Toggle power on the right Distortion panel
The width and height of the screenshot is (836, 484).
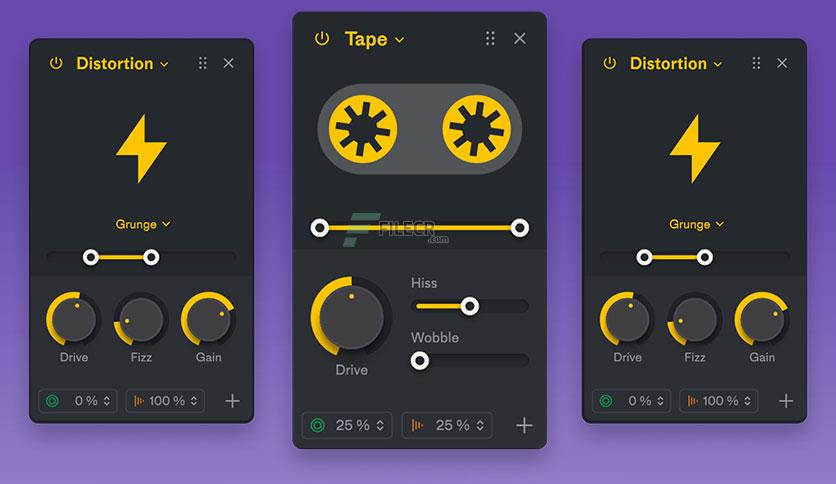(609, 63)
